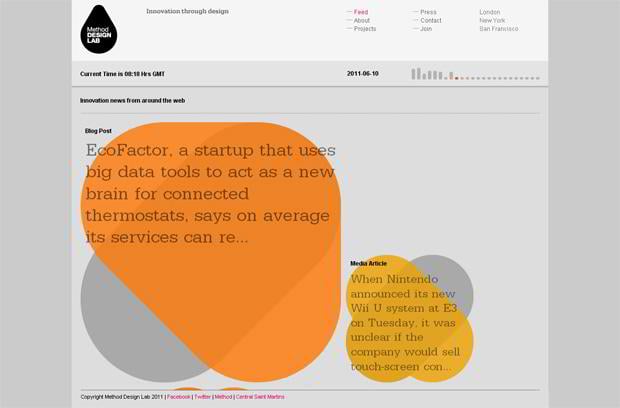Visit the Facebook footer link
This screenshot has width=620, height=408.
pyautogui.click(x=179, y=397)
